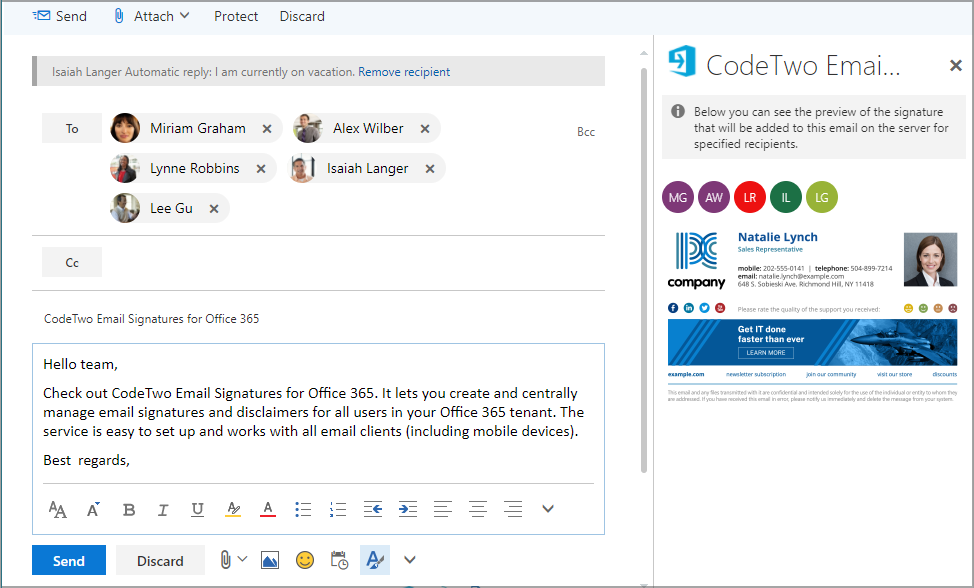This screenshot has height=588, width=974.
Task: Click Protect in the top toolbar
Action: coord(235,16)
